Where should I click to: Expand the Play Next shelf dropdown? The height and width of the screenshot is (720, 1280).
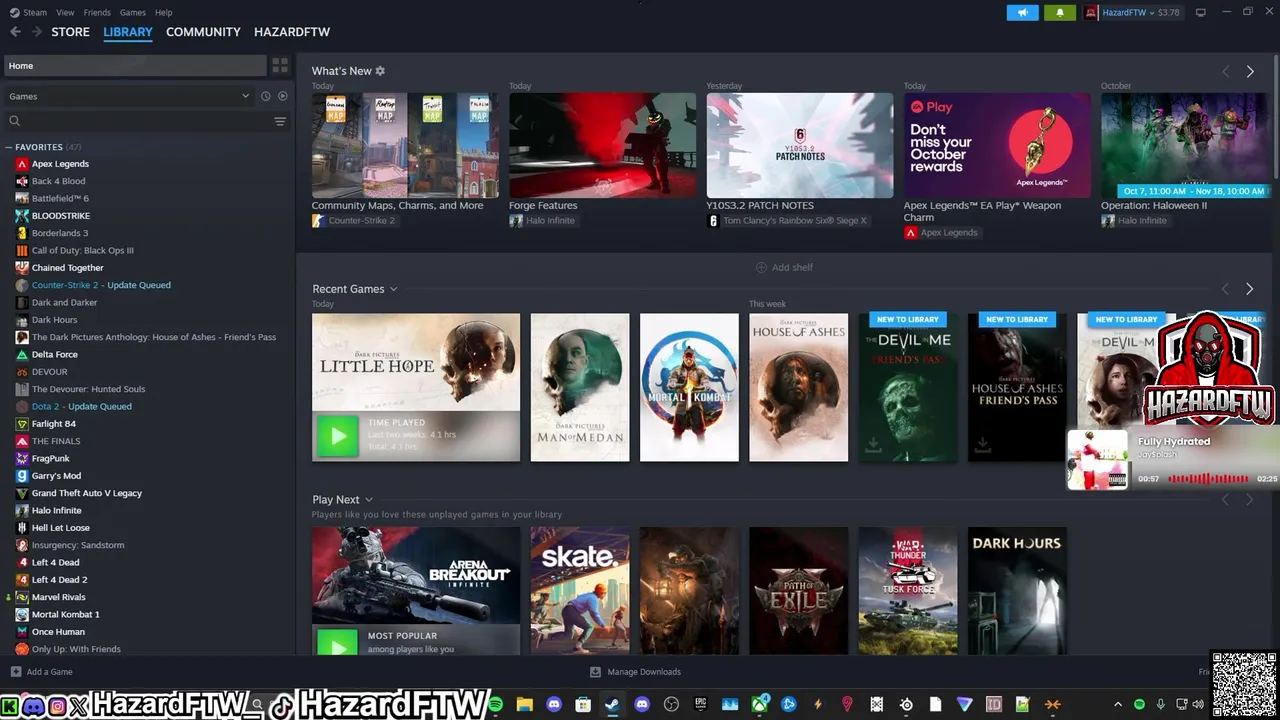pos(369,500)
